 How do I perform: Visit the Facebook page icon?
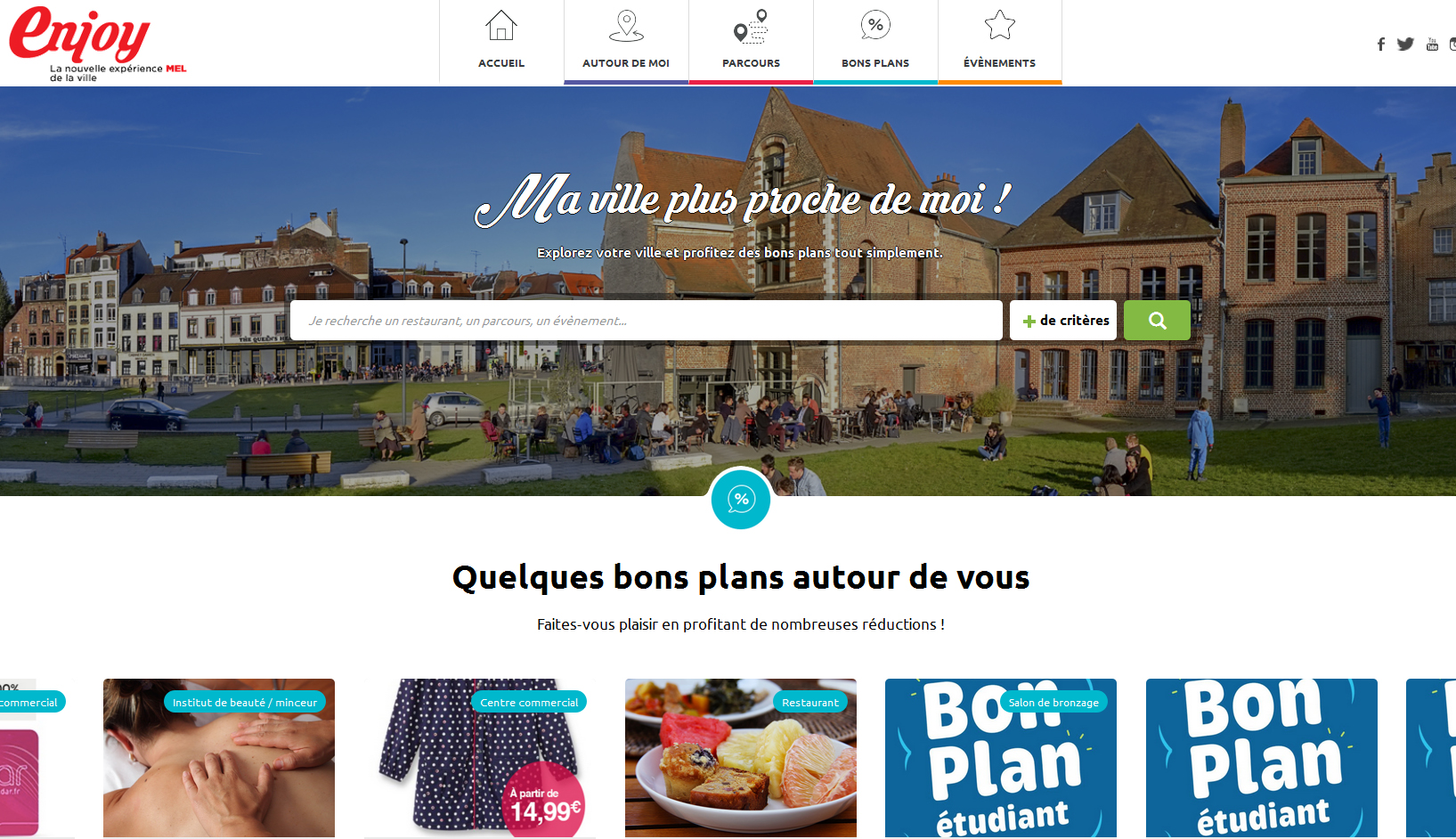click(x=1380, y=45)
